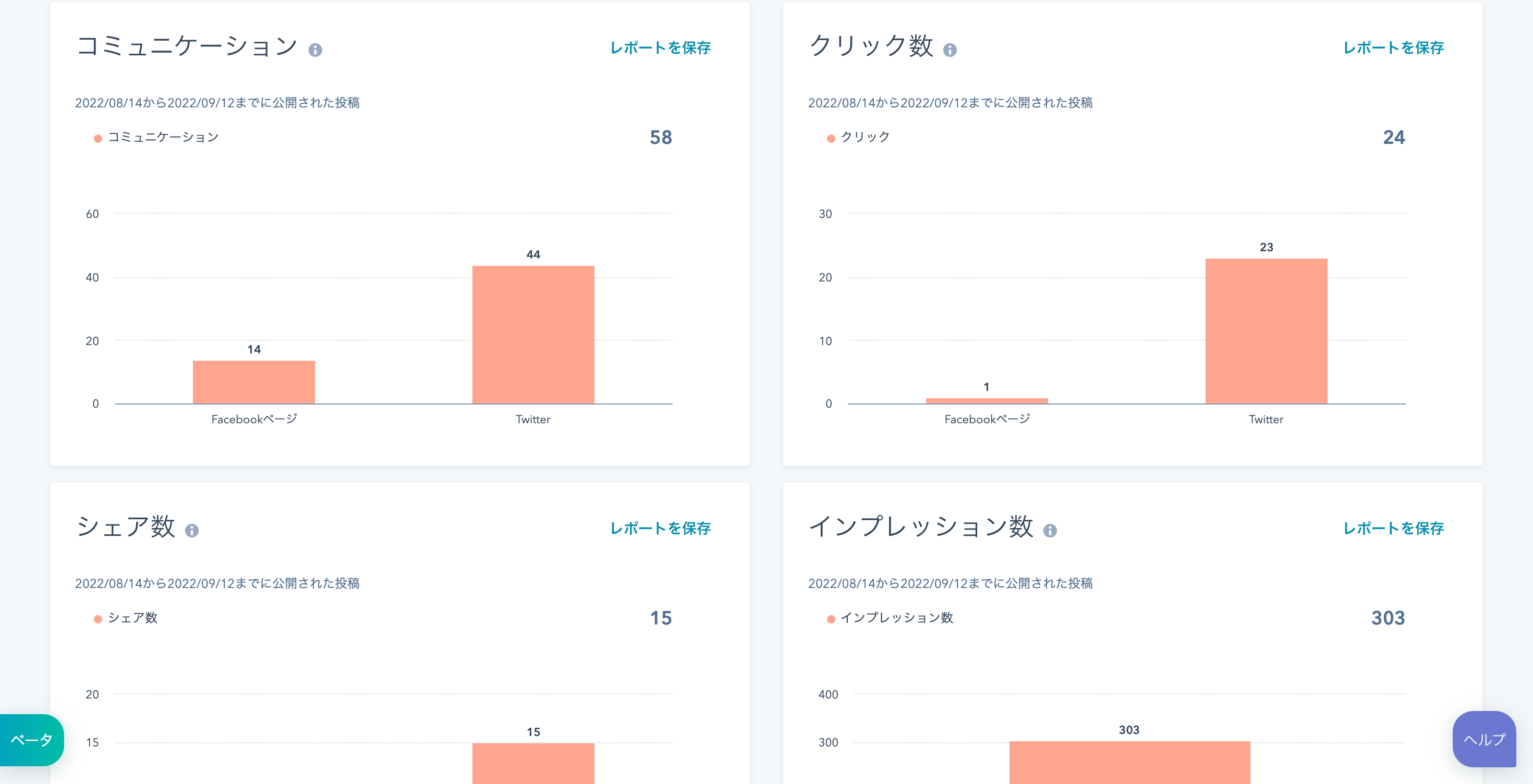Click total value 58 in コミュニケーション
Viewport: 1533px width, 784px height.
(661, 138)
